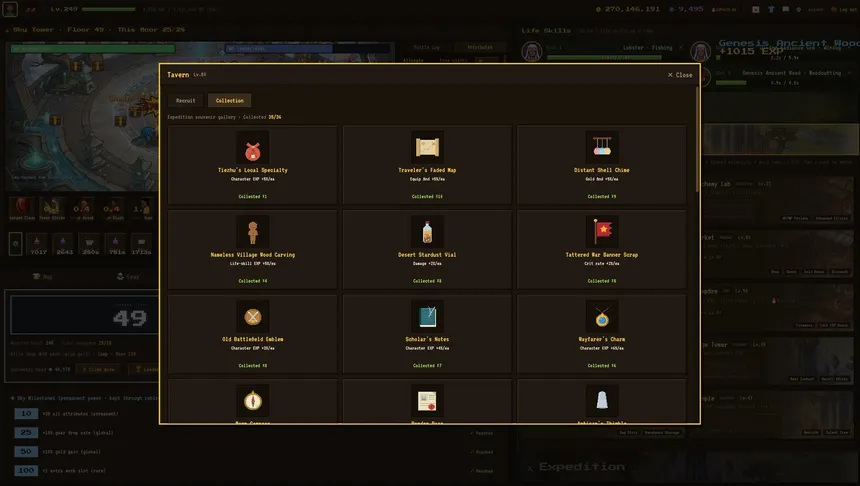Click the gem balance 9,495
The width and height of the screenshot is (860, 486).
click(686, 9)
